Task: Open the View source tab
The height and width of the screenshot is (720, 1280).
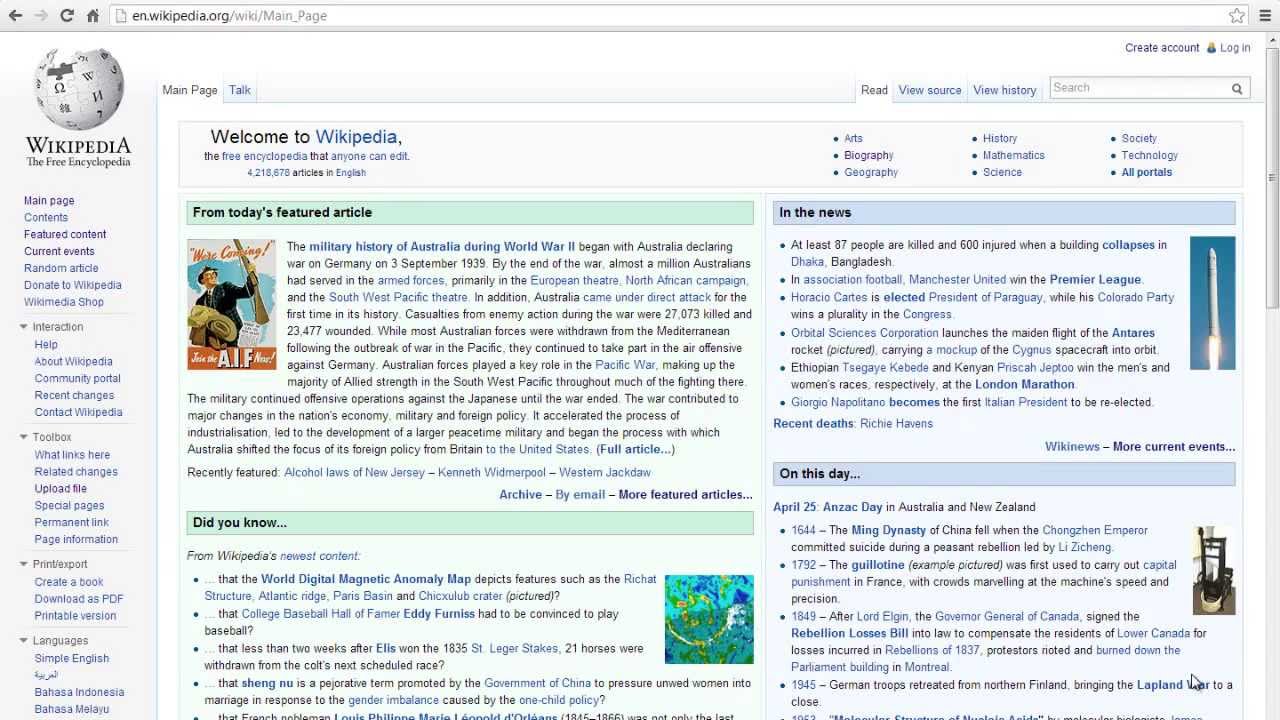Action: [930, 90]
